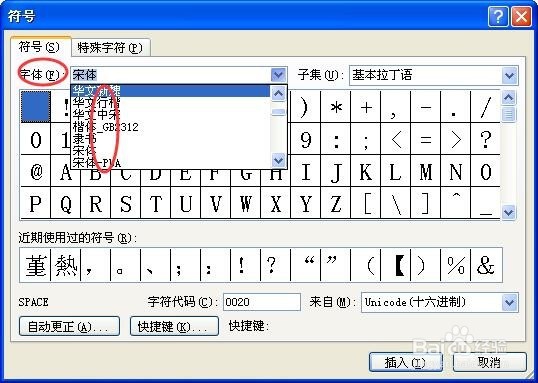Pick recently used character 熱
This screenshot has width=538, height=383.
[66, 265]
